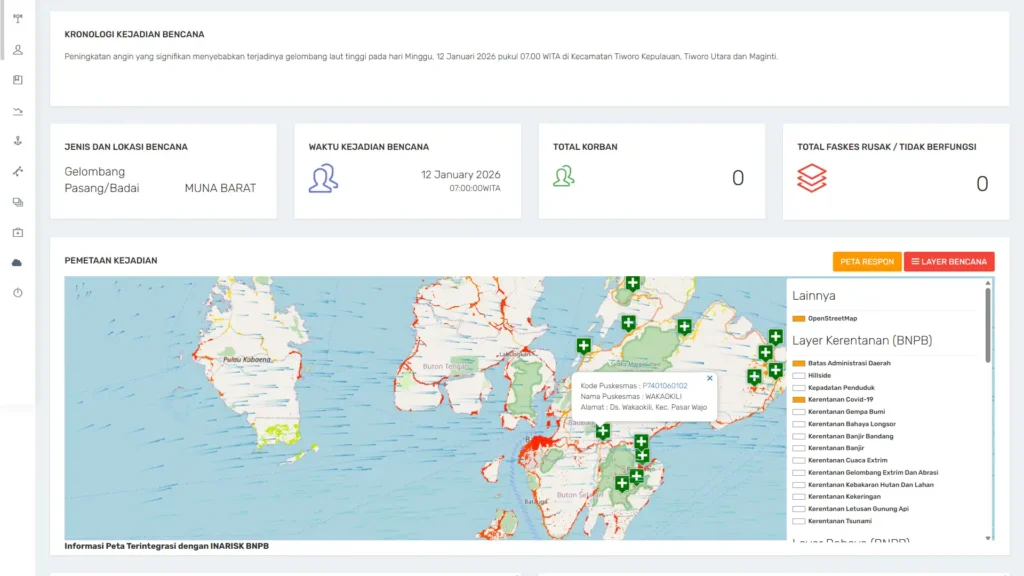Click the downward trend chart sidebar icon

click(17, 110)
